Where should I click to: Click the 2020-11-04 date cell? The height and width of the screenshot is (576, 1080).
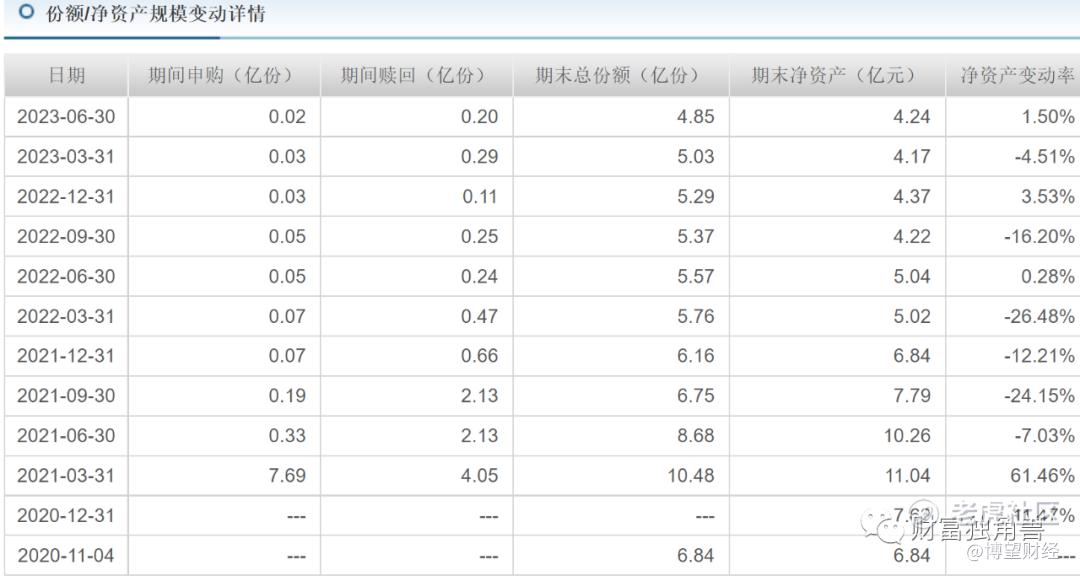[x=66, y=556]
